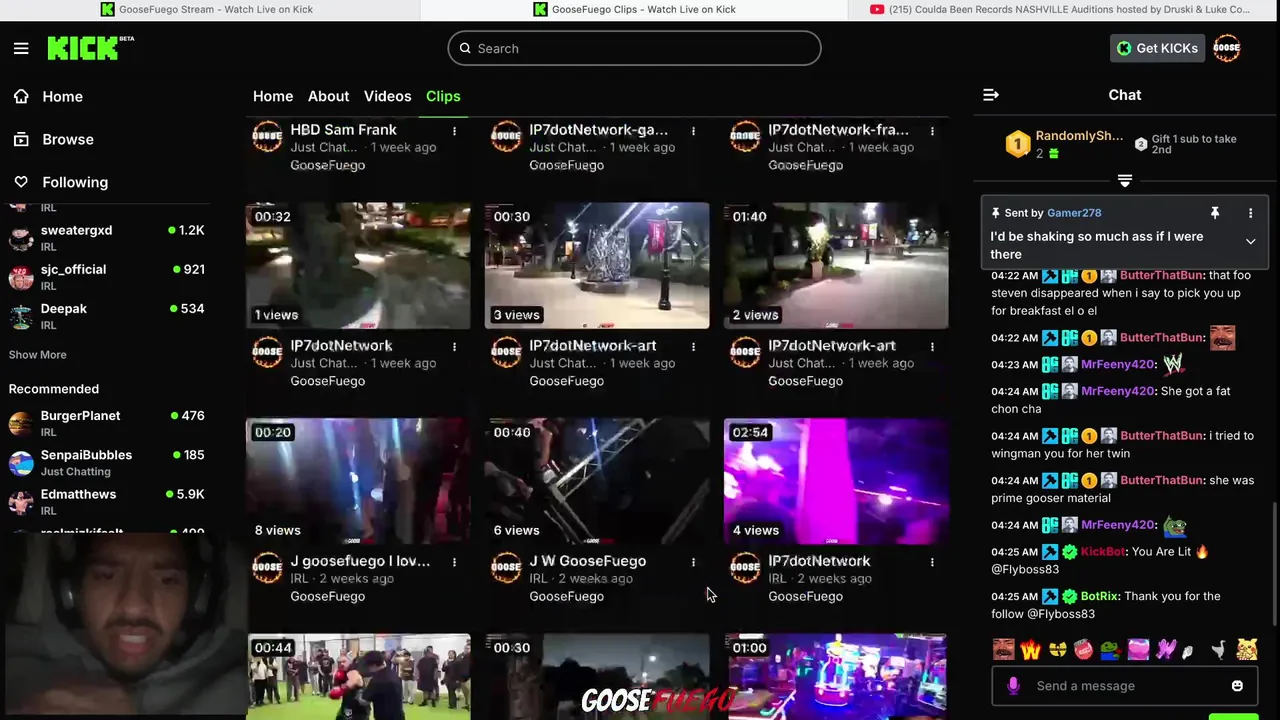Expand the pinned message chevron
Image resolution: width=1280 pixels, height=720 pixels.
[x=1250, y=241]
